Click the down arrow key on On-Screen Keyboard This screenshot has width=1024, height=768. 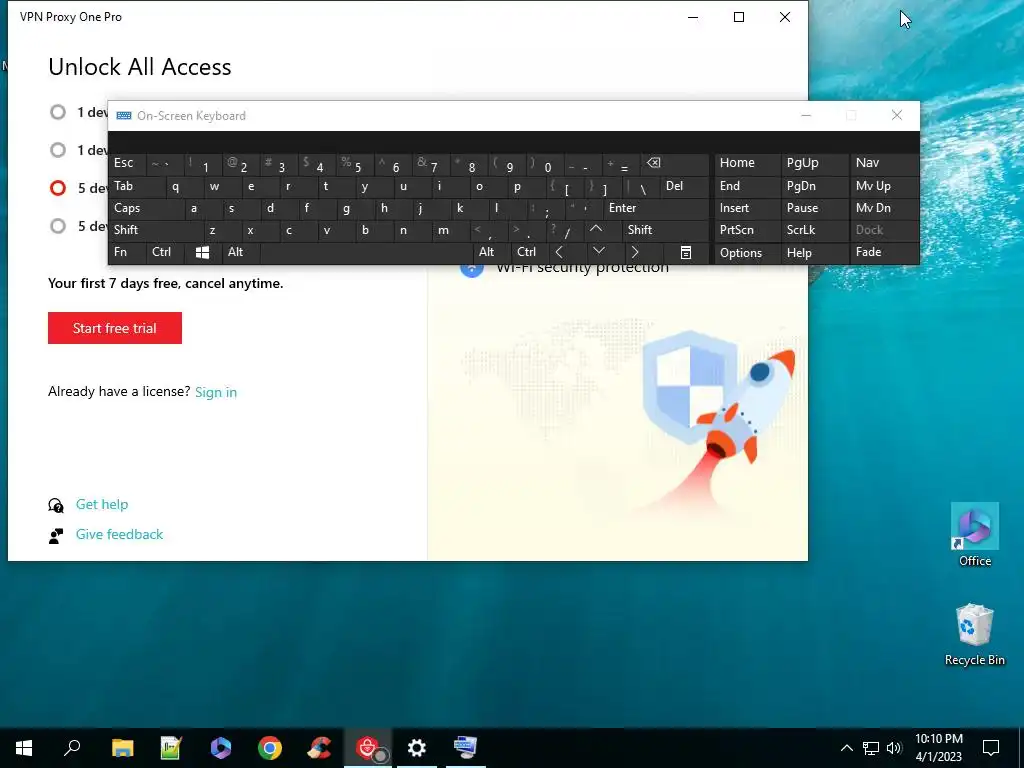point(599,252)
